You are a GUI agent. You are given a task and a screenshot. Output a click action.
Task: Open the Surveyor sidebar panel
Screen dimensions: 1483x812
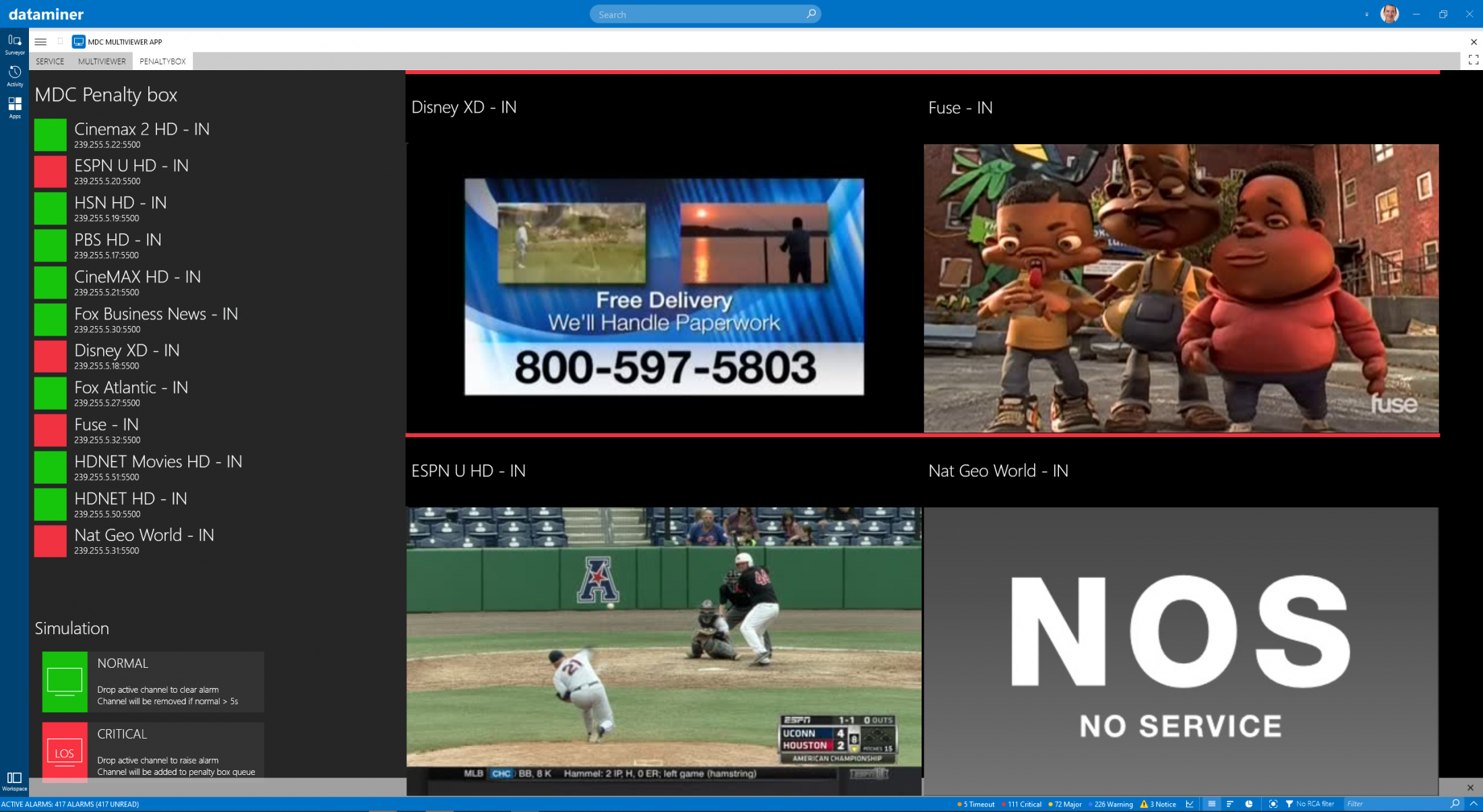14,44
